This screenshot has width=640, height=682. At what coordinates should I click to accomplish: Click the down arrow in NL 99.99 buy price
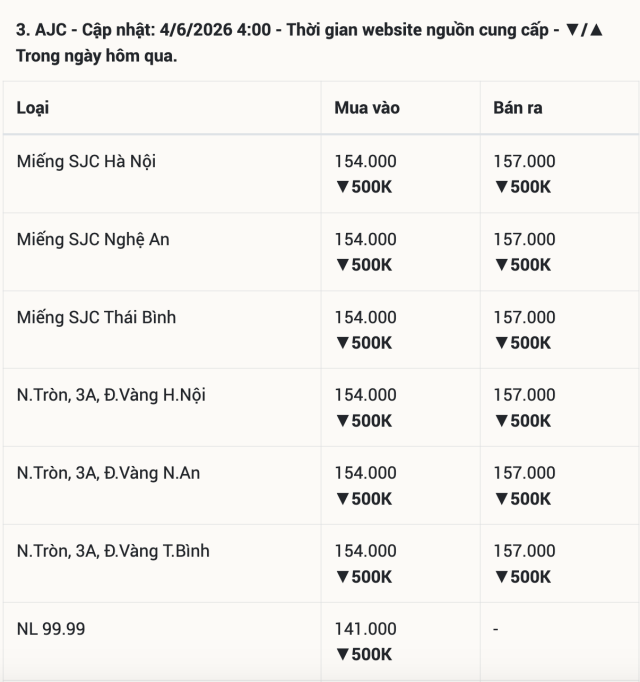coord(342,654)
